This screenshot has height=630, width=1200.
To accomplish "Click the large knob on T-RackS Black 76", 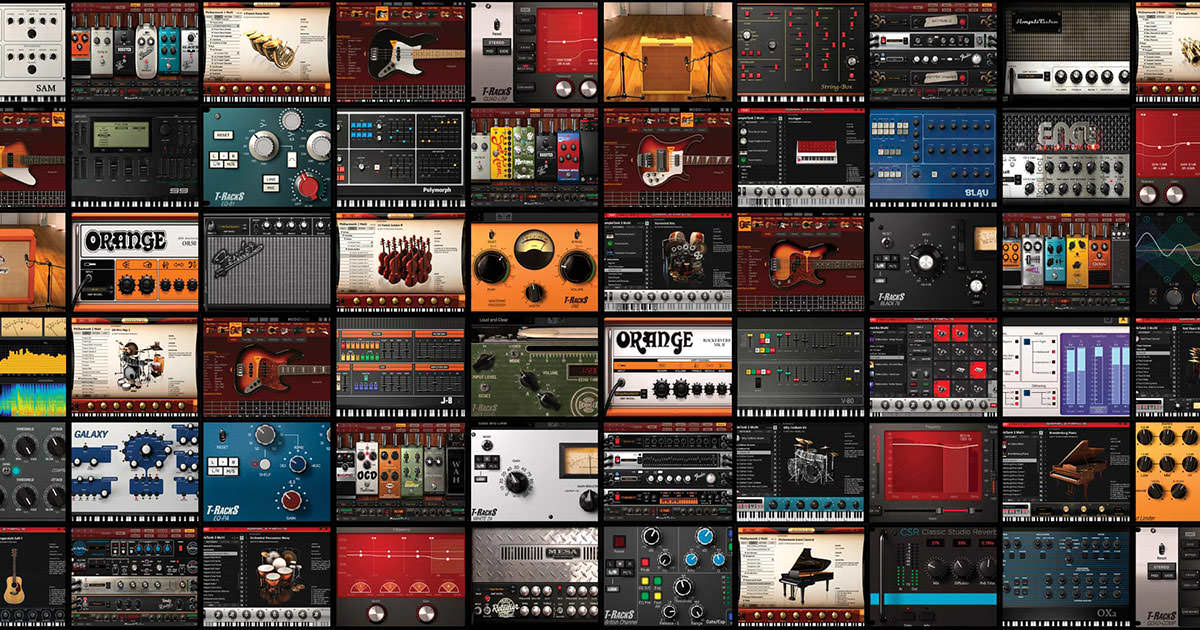I will pyautogui.click(x=926, y=261).
